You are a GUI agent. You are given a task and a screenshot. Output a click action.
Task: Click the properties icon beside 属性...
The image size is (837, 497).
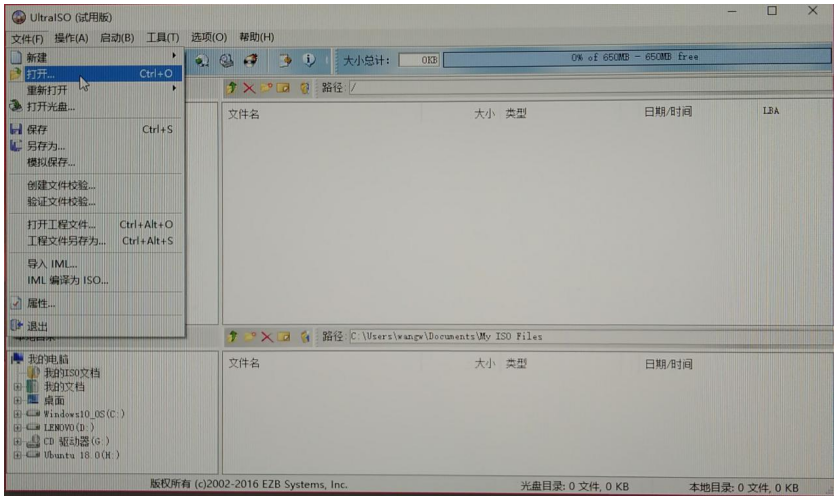[x=16, y=303]
